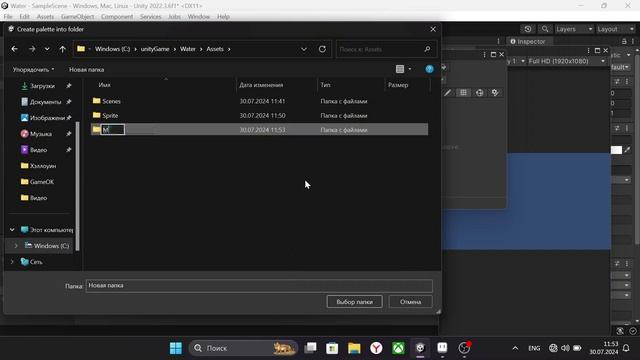Open the Хэллоуин folder in navigation pane

[43, 166]
